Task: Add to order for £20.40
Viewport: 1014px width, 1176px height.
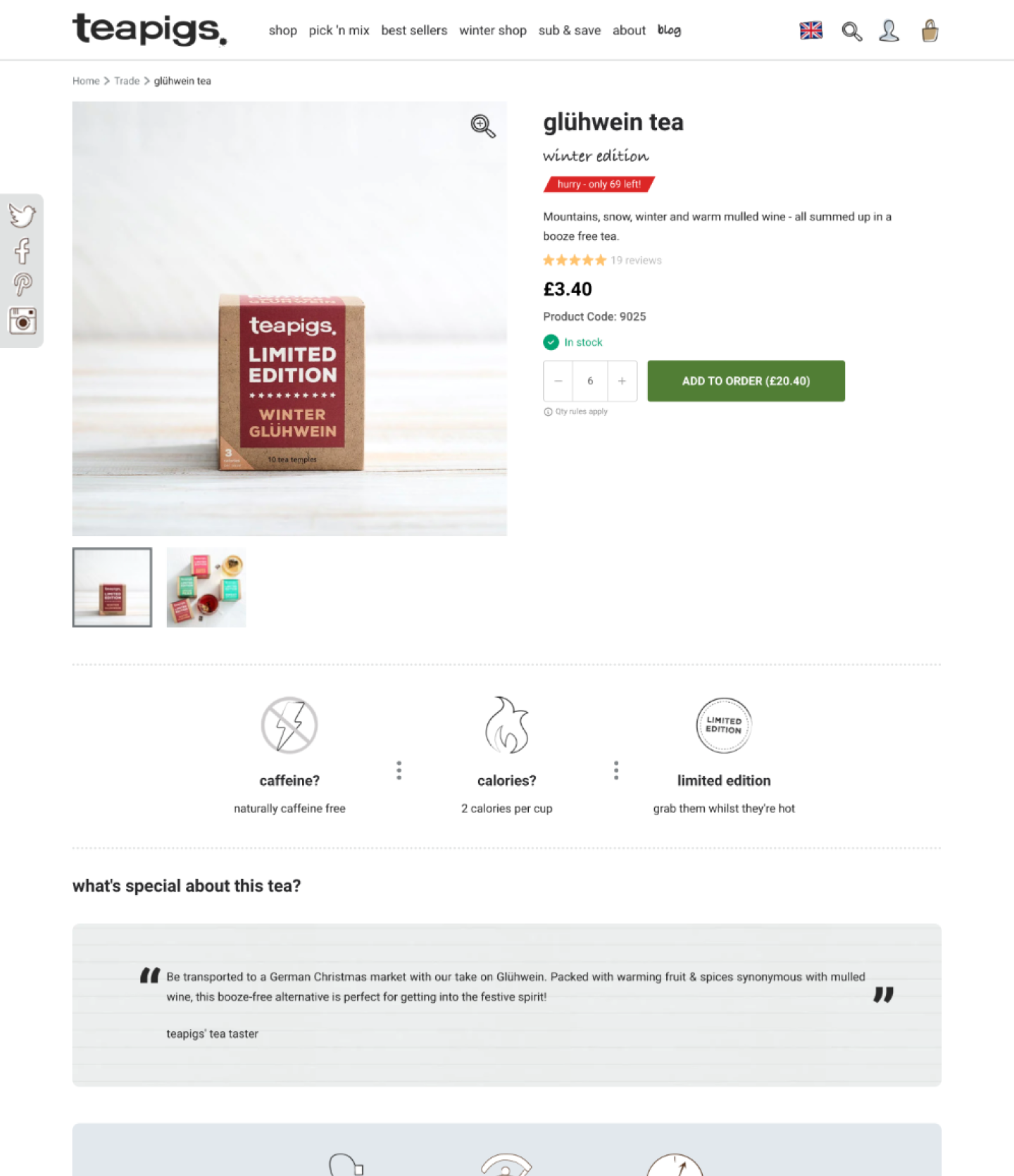Action: pyautogui.click(x=746, y=381)
